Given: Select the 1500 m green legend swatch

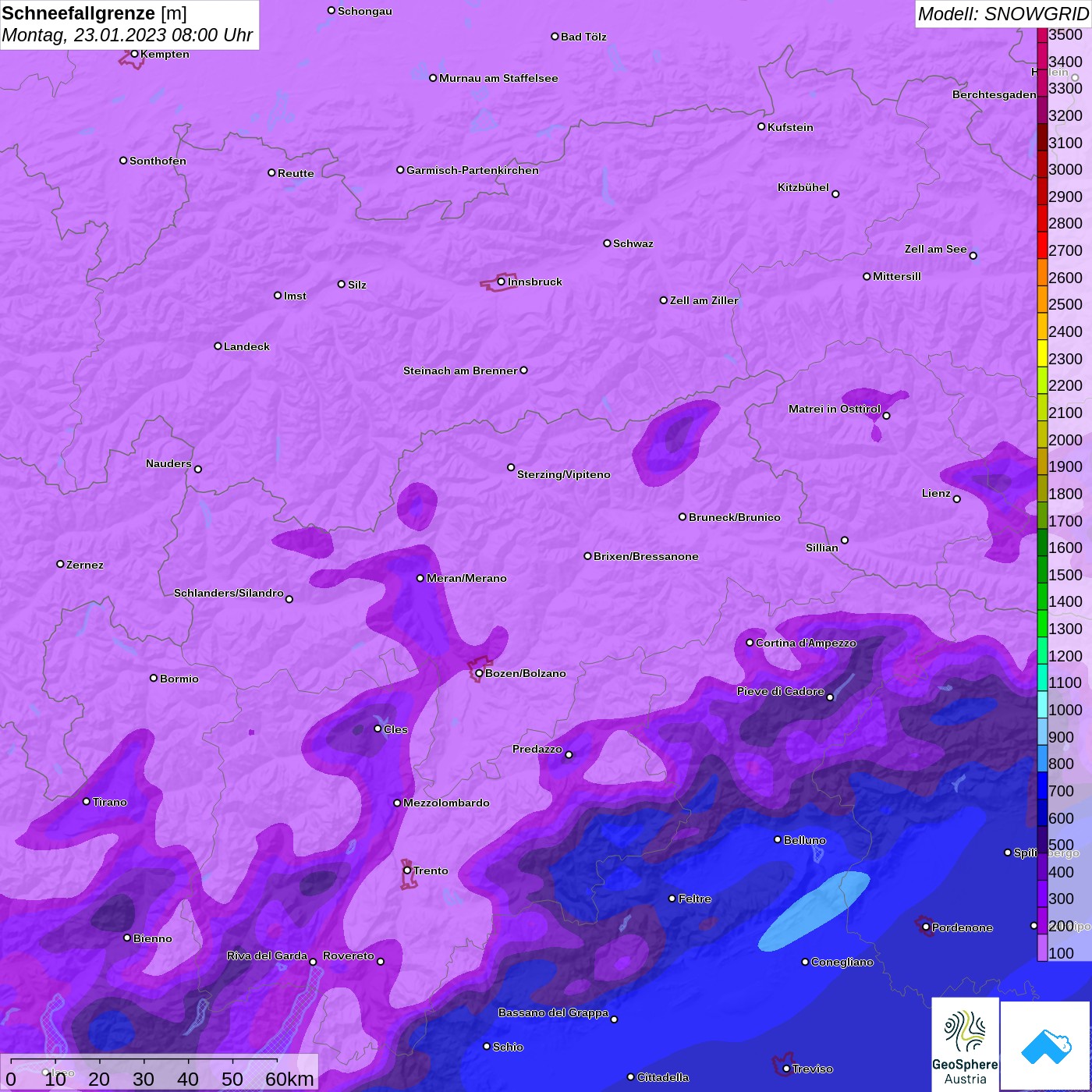Looking at the screenshot, I should pos(1042,569).
